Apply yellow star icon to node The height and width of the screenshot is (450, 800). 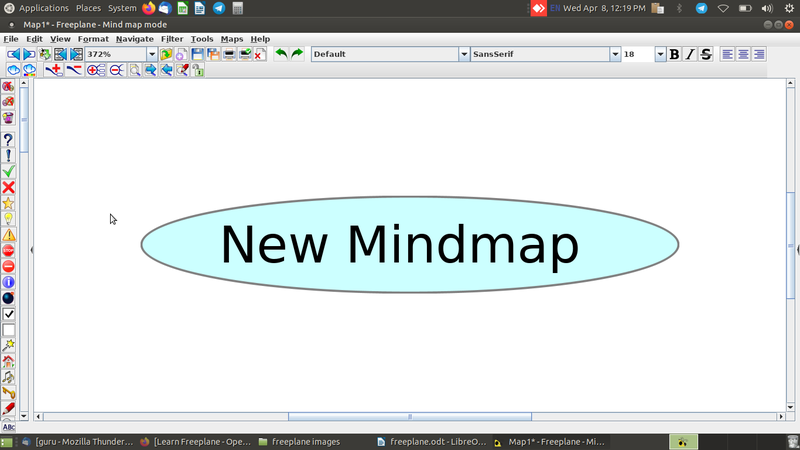pyautogui.click(x=8, y=203)
